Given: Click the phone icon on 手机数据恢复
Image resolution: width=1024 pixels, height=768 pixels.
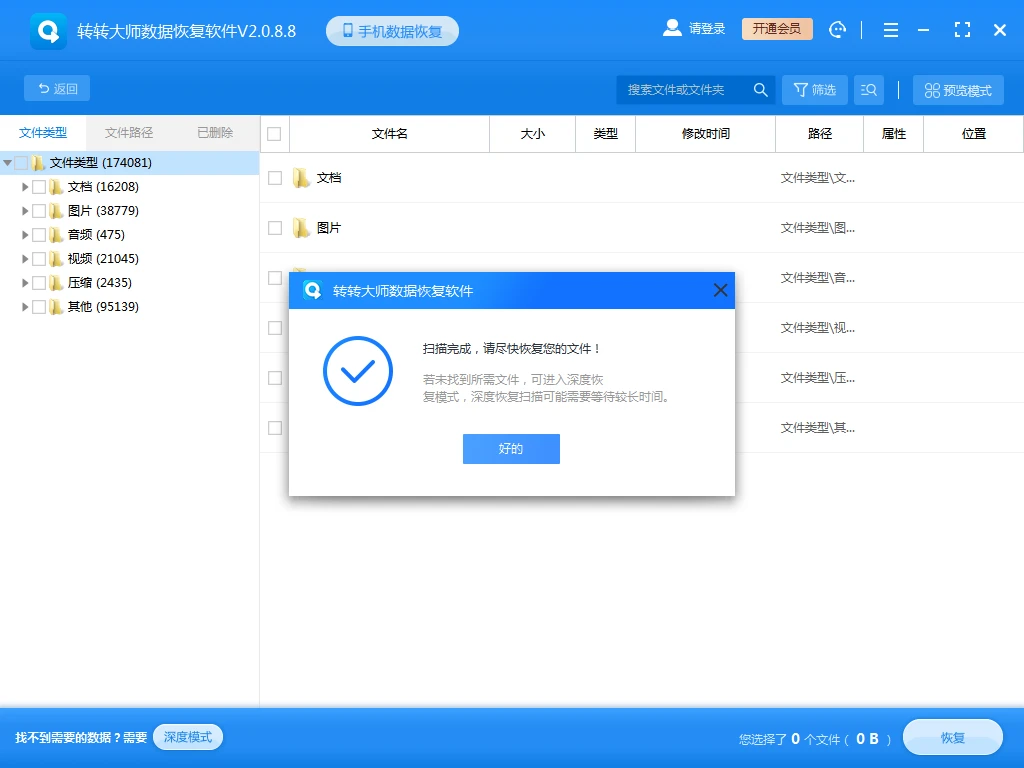Looking at the screenshot, I should [x=349, y=30].
